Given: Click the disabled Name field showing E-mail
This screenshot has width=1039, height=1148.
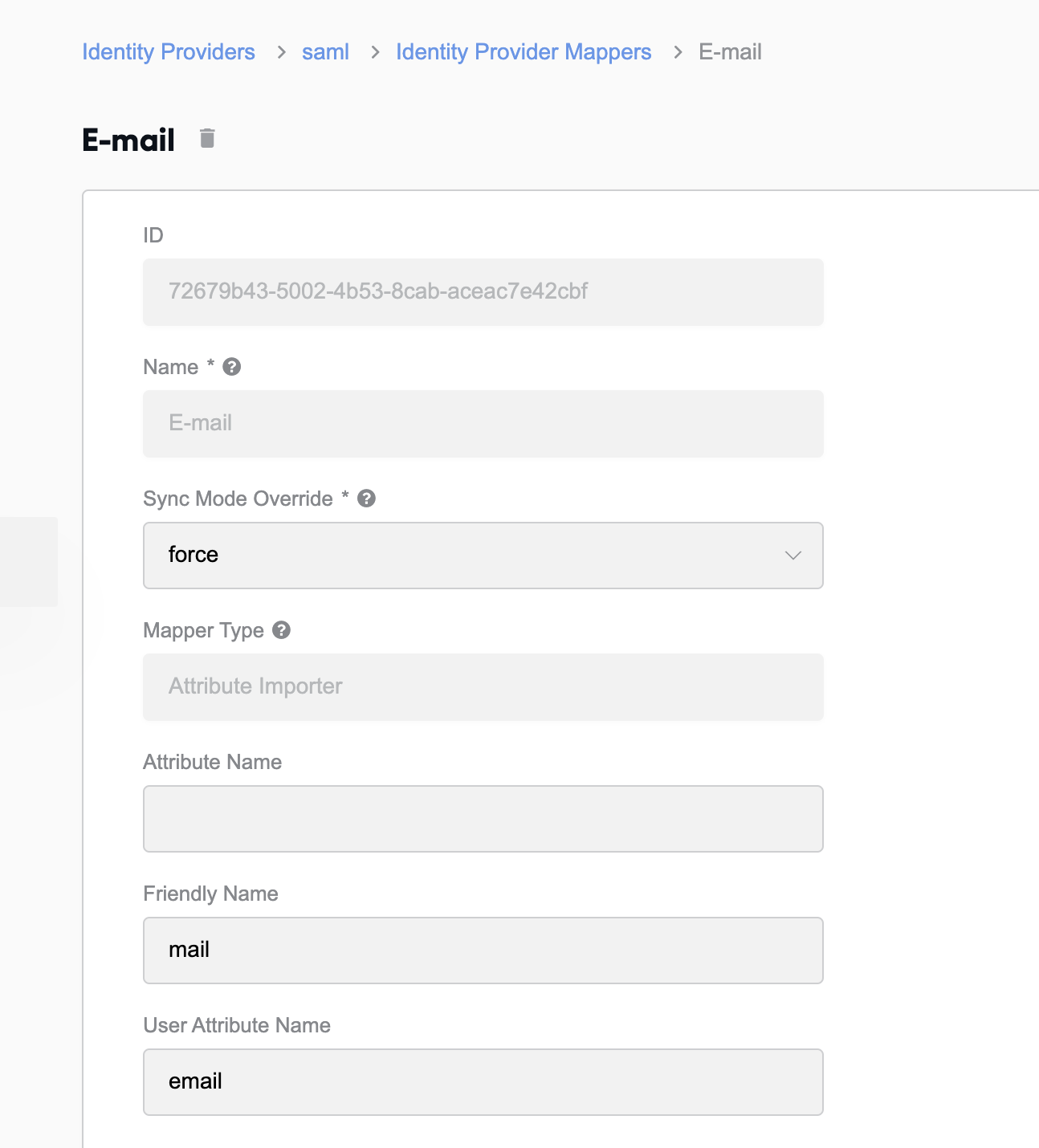Looking at the screenshot, I should point(483,424).
